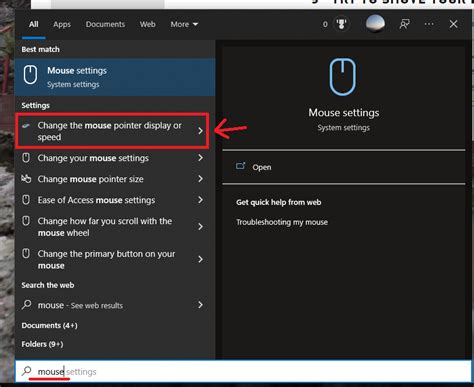This screenshot has height=387, width=474.
Task: Click pointer icon beside mouse pointer display
Action: coord(26,126)
